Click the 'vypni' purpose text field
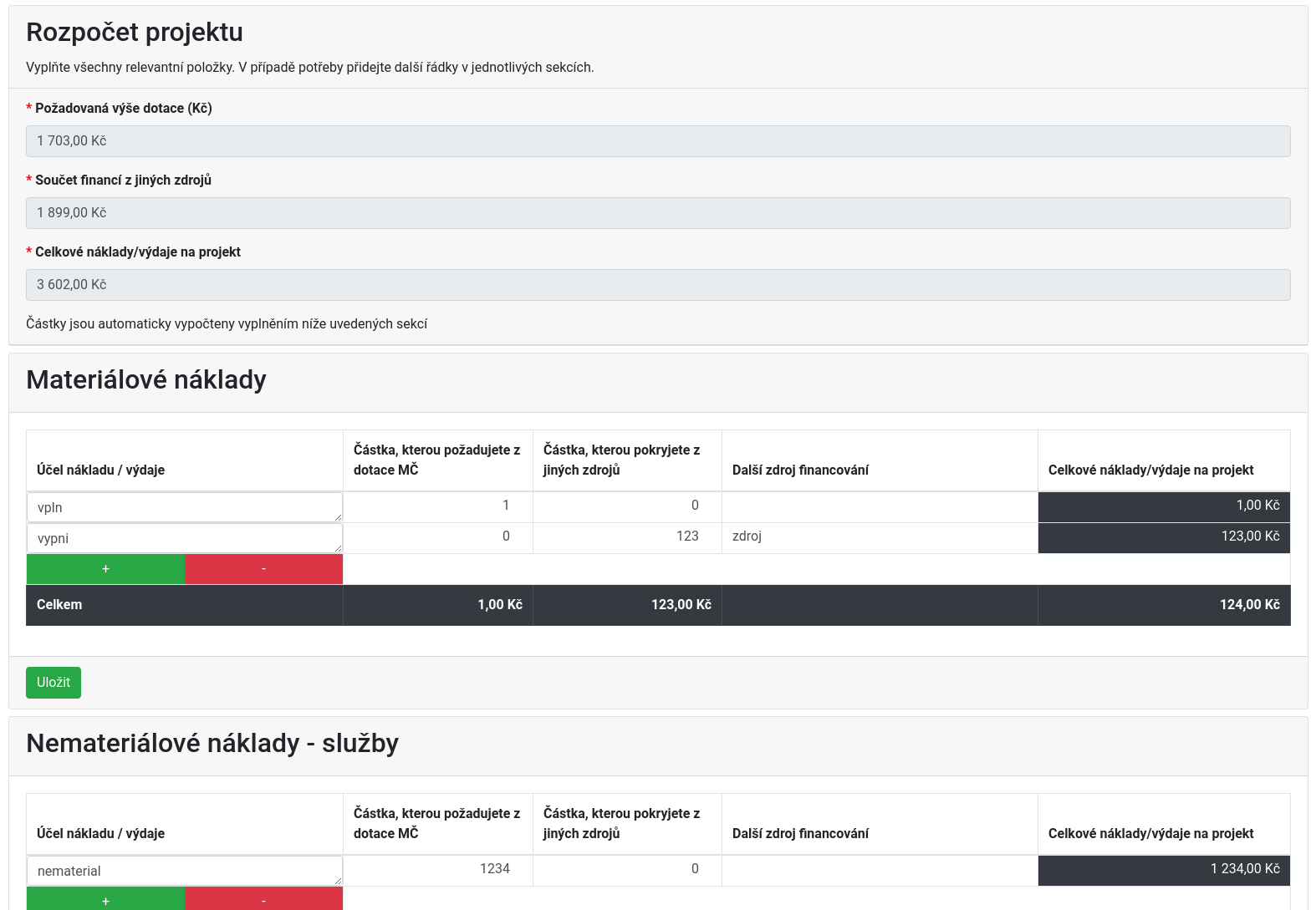The width and height of the screenshot is (1316, 910). click(x=184, y=538)
